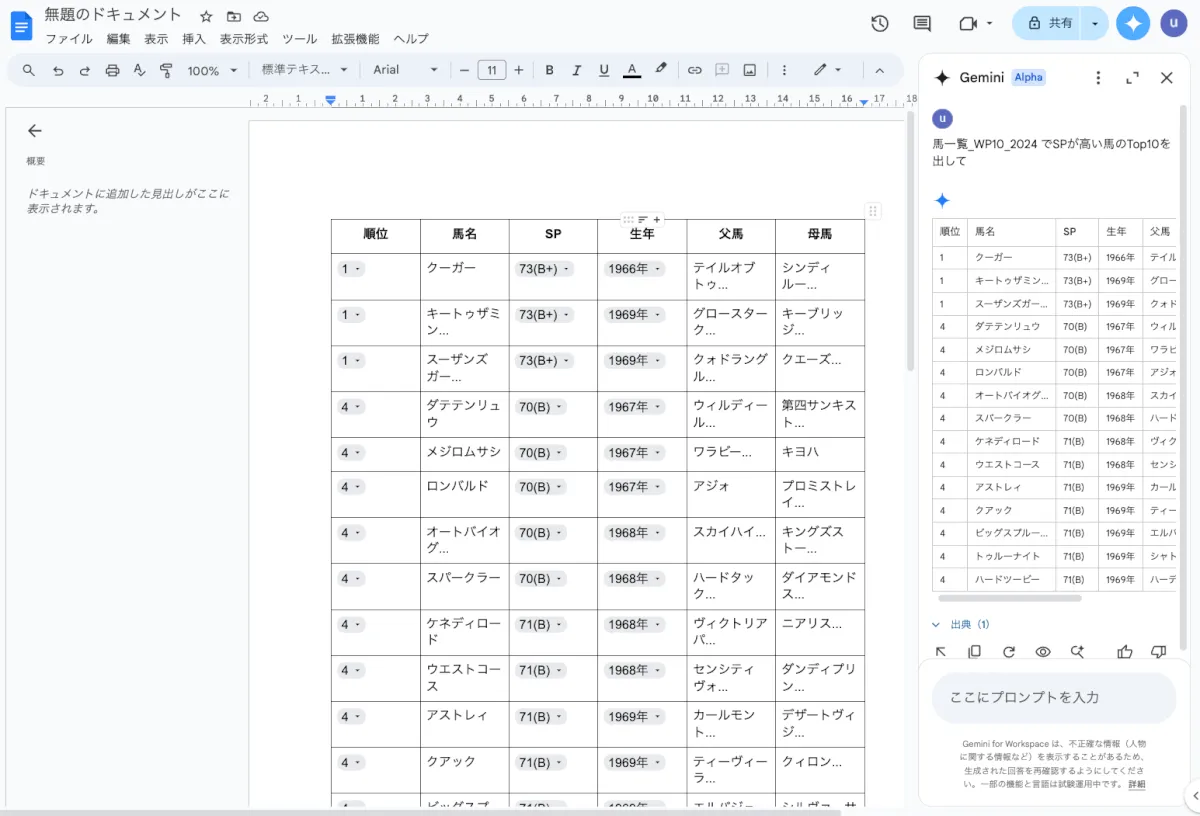The image size is (1200, 816).
Task: Open the 挿入 menu
Action: click(194, 39)
